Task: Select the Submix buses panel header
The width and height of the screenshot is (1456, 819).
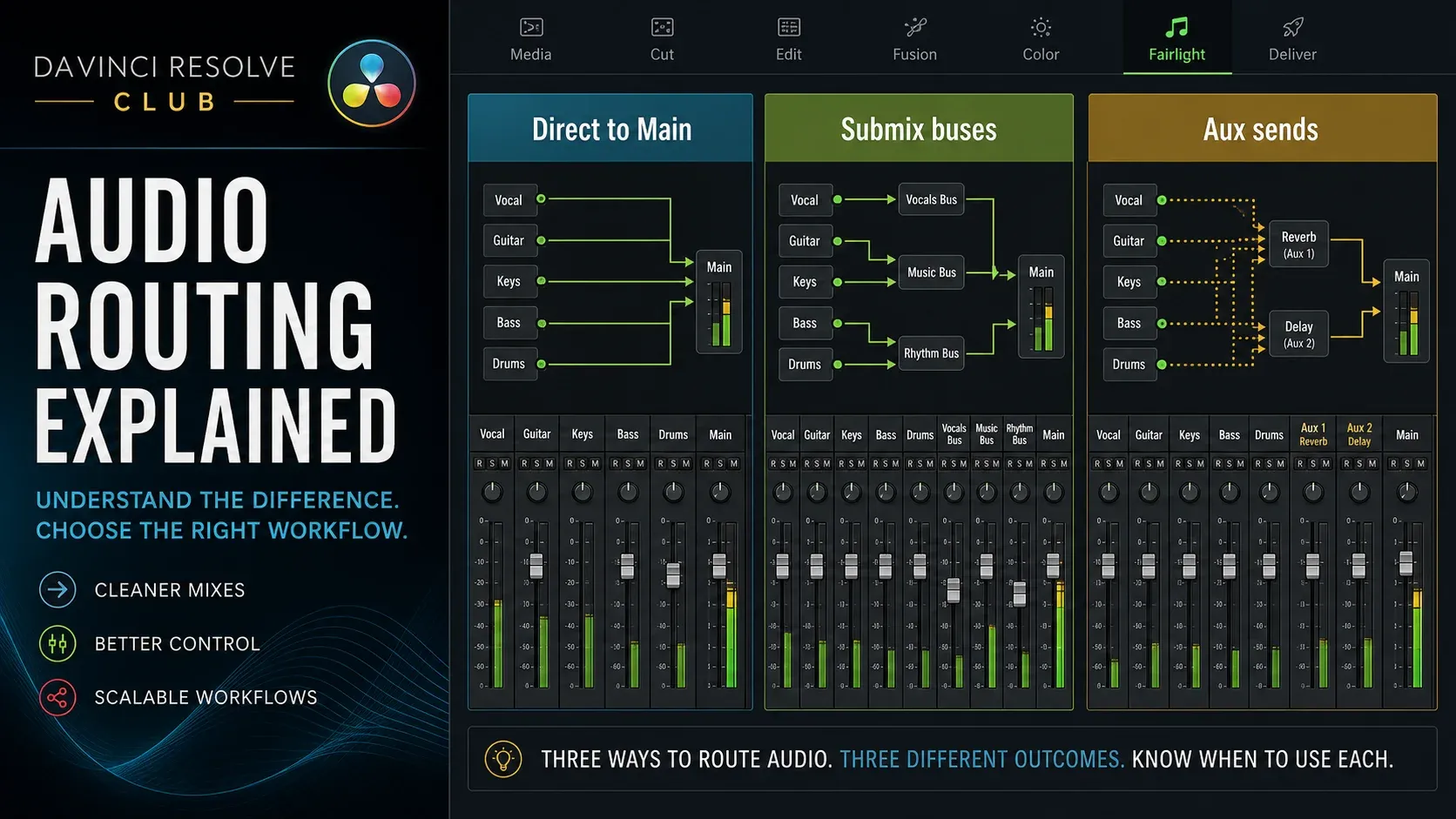Action: (919, 129)
